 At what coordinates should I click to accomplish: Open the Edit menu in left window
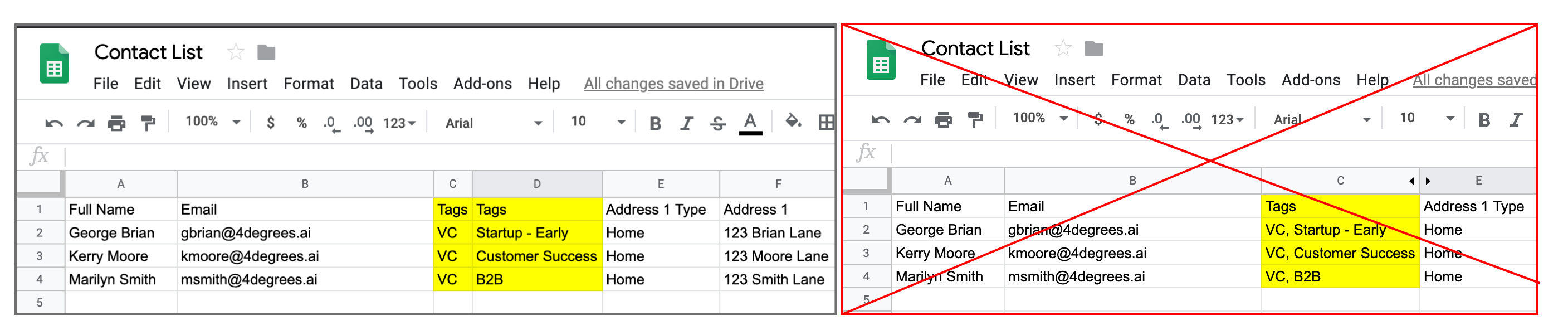click(x=147, y=84)
